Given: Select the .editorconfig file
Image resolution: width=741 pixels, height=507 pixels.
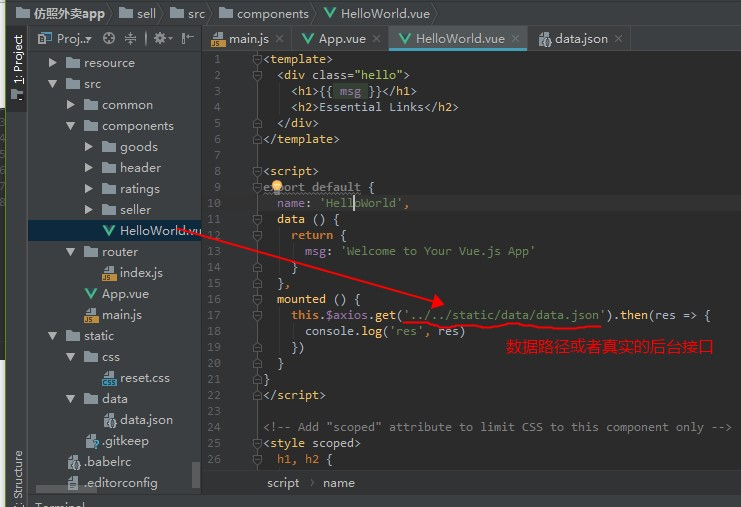Looking at the screenshot, I should tap(112, 483).
